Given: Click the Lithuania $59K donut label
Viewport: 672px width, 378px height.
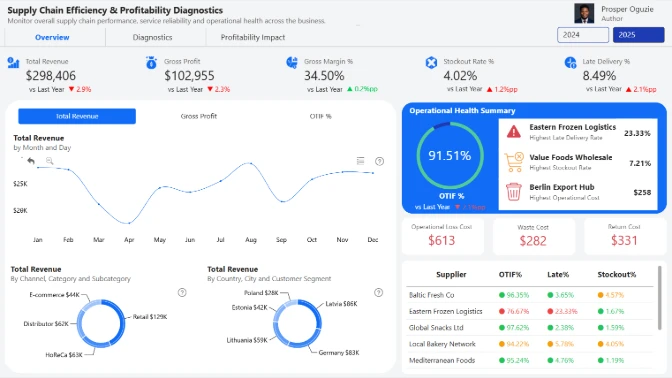Looking at the screenshot, I should click(x=247, y=340).
